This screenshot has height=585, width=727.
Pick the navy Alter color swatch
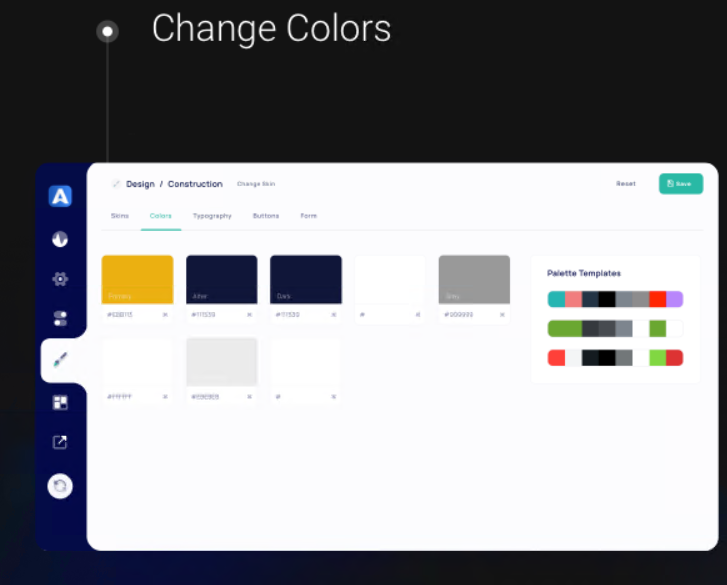(x=222, y=280)
